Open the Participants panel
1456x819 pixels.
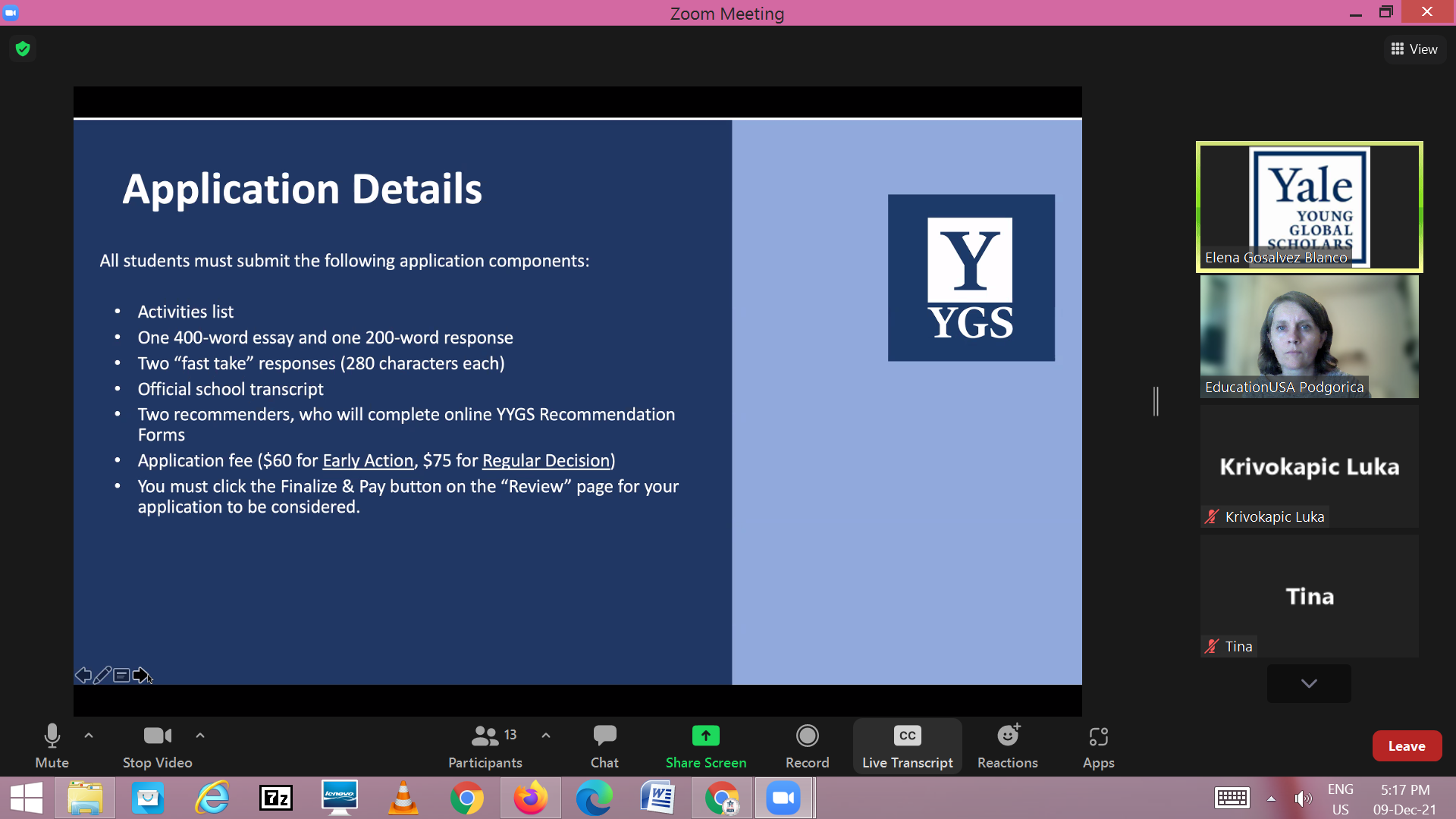pyautogui.click(x=485, y=746)
